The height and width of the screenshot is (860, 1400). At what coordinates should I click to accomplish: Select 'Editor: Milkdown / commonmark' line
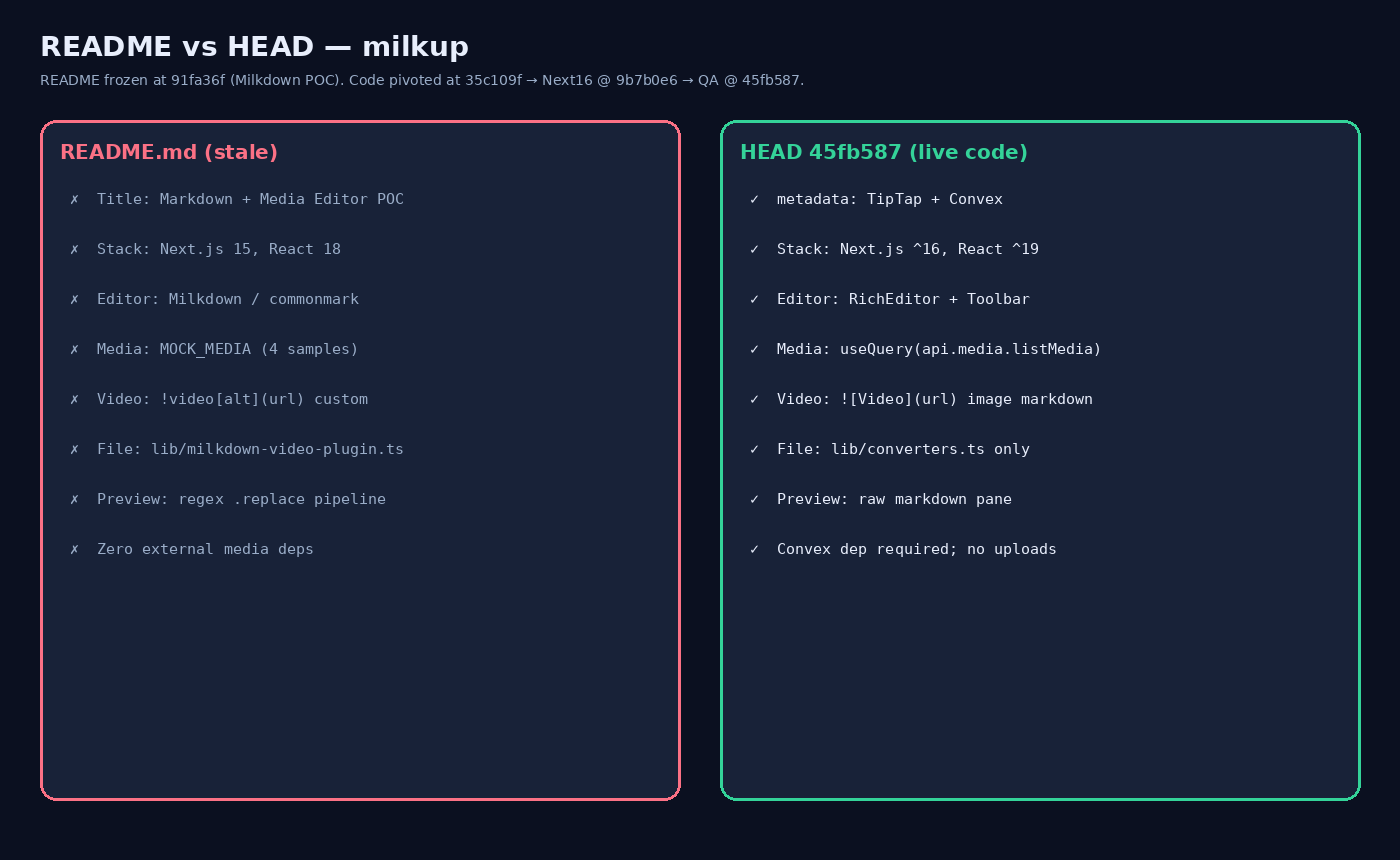click(228, 299)
